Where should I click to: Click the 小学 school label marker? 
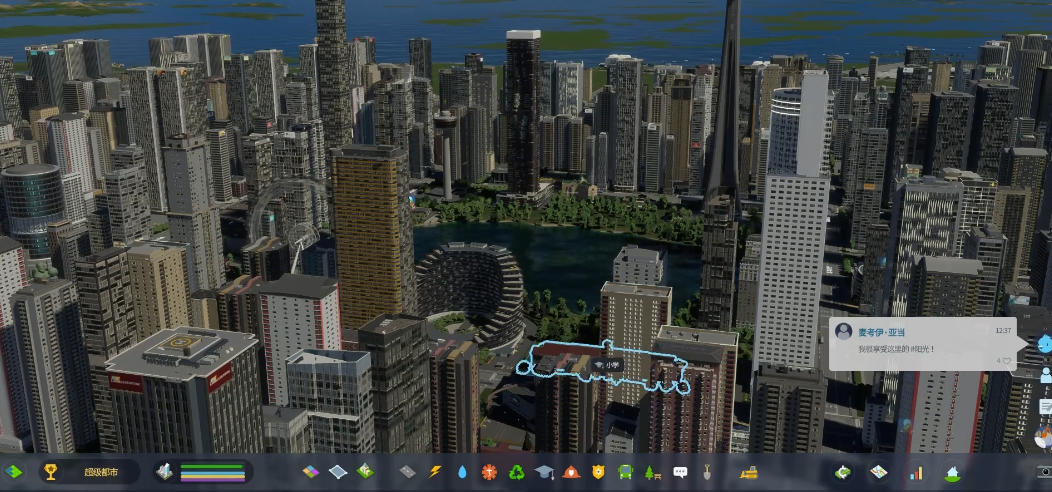point(607,365)
